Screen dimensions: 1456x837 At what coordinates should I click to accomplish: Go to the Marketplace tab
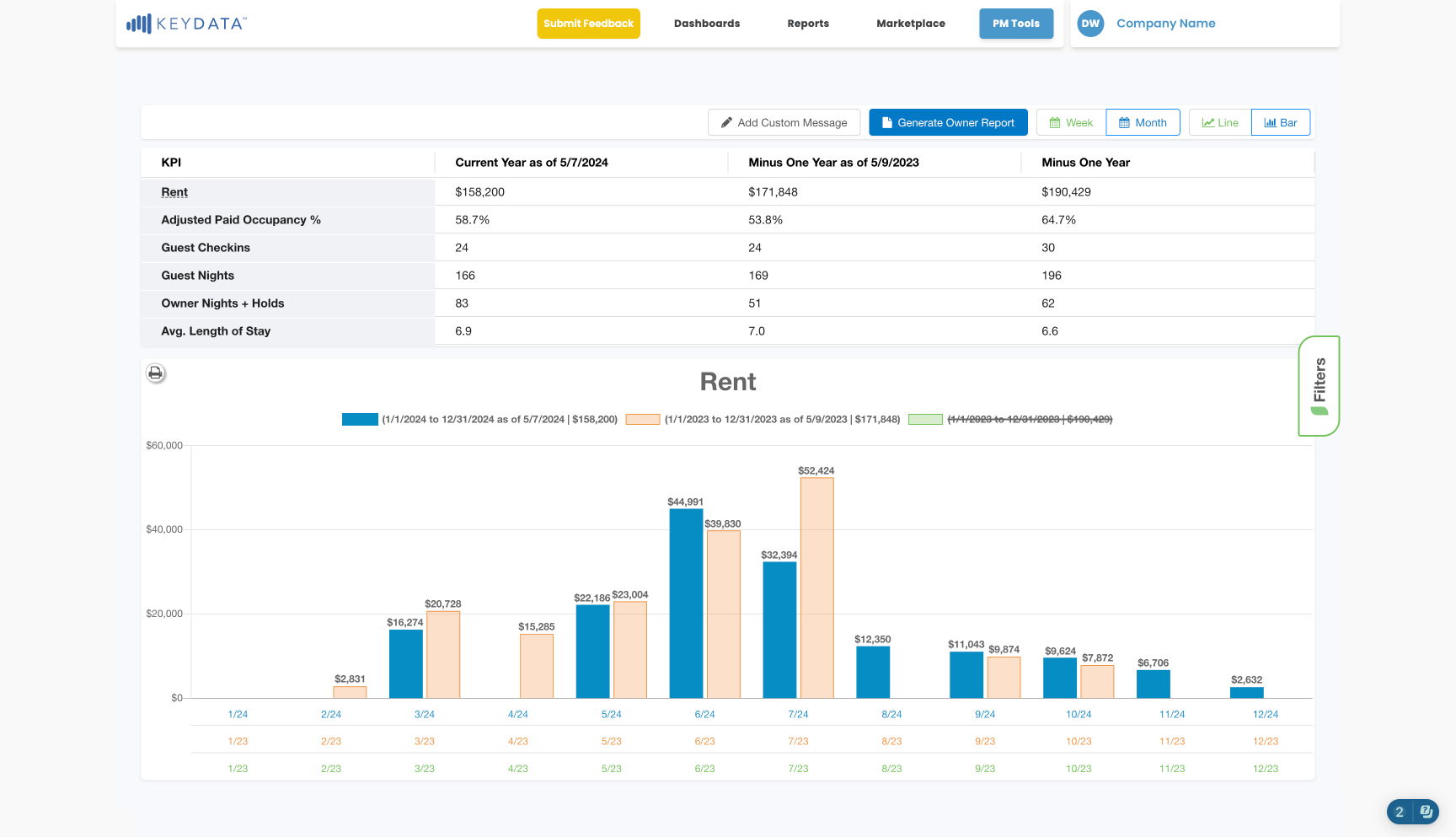(911, 24)
